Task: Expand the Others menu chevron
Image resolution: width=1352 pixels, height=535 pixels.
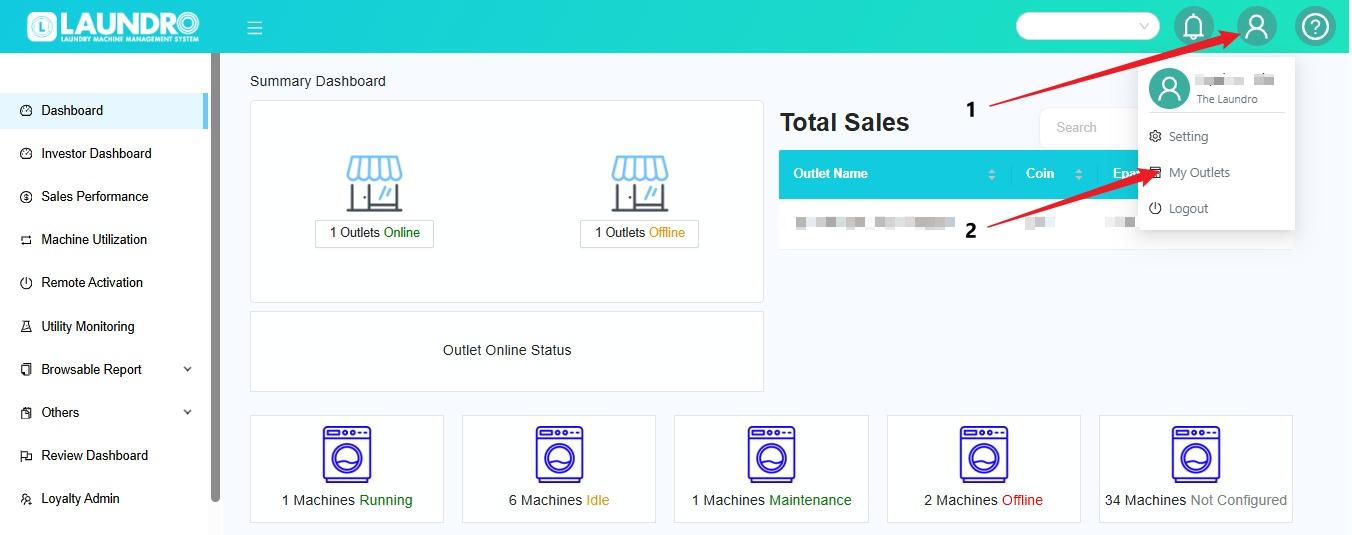Action: [x=187, y=412]
